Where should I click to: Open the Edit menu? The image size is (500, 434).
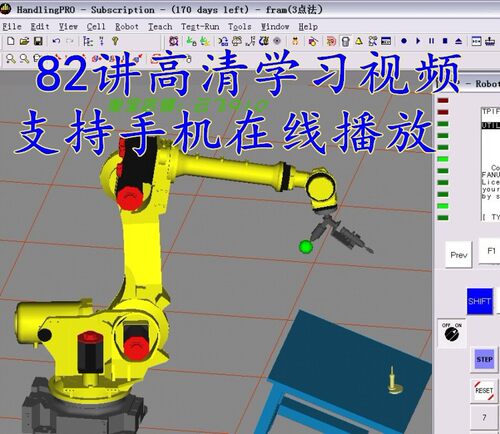coord(40,26)
